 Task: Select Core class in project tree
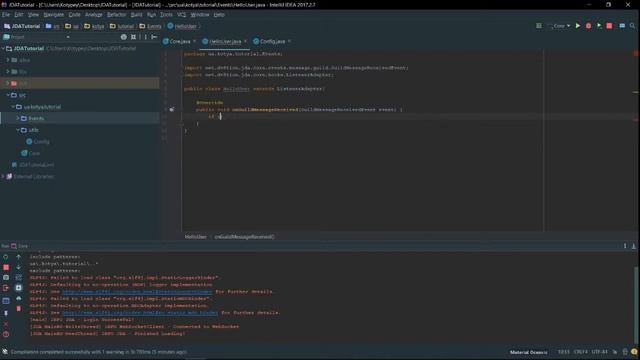click(x=31, y=153)
